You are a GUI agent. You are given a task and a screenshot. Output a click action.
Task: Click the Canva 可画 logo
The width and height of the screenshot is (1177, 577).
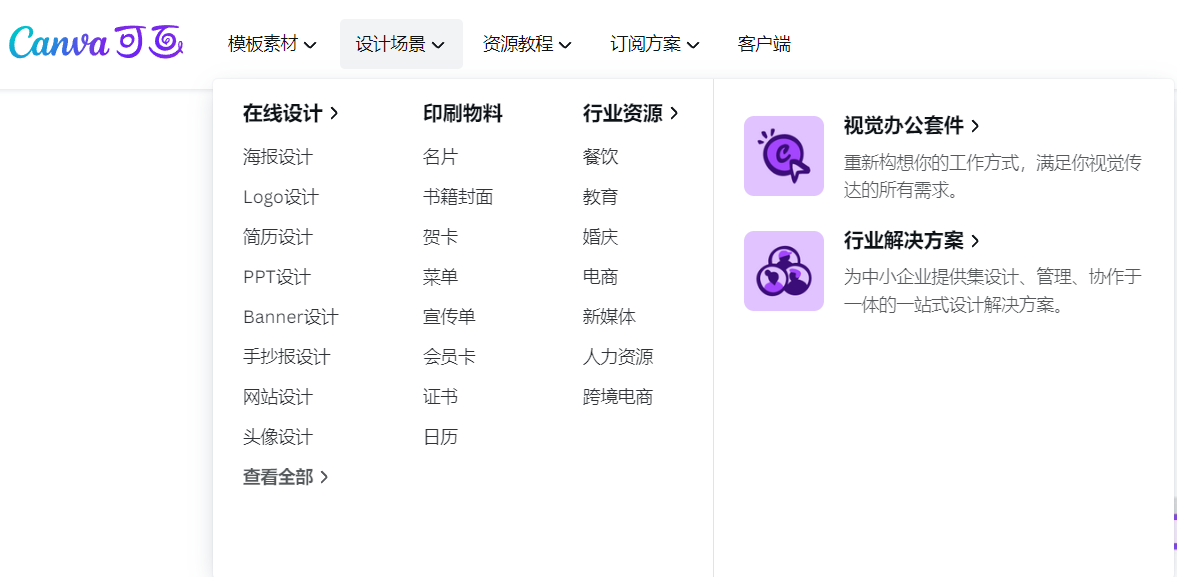pyautogui.click(x=96, y=43)
